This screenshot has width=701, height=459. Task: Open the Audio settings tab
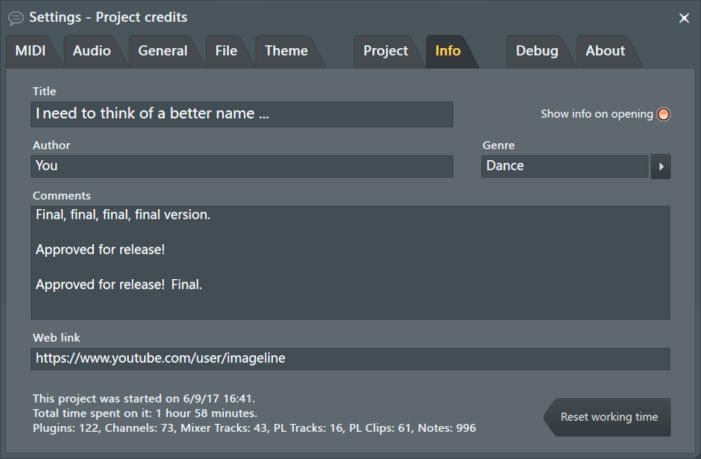click(92, 51)
